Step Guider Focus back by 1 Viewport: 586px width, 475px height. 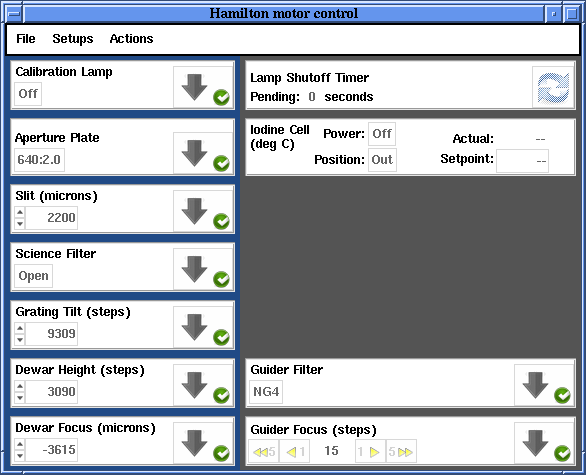point(294,451)
